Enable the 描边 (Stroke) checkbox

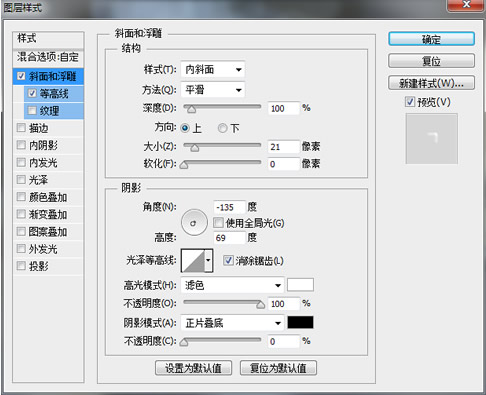click(21, 128)
